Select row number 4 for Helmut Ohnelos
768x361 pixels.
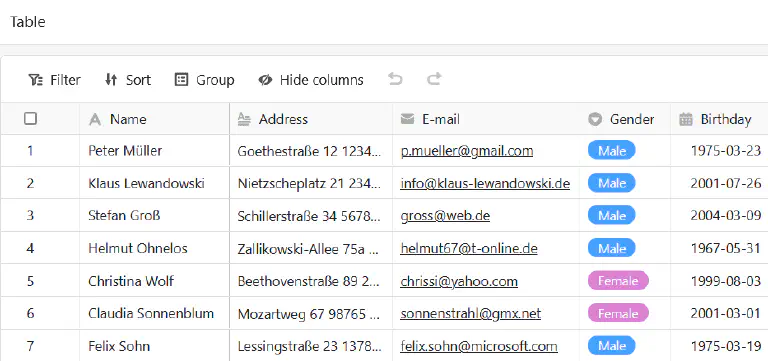[30, 248]
